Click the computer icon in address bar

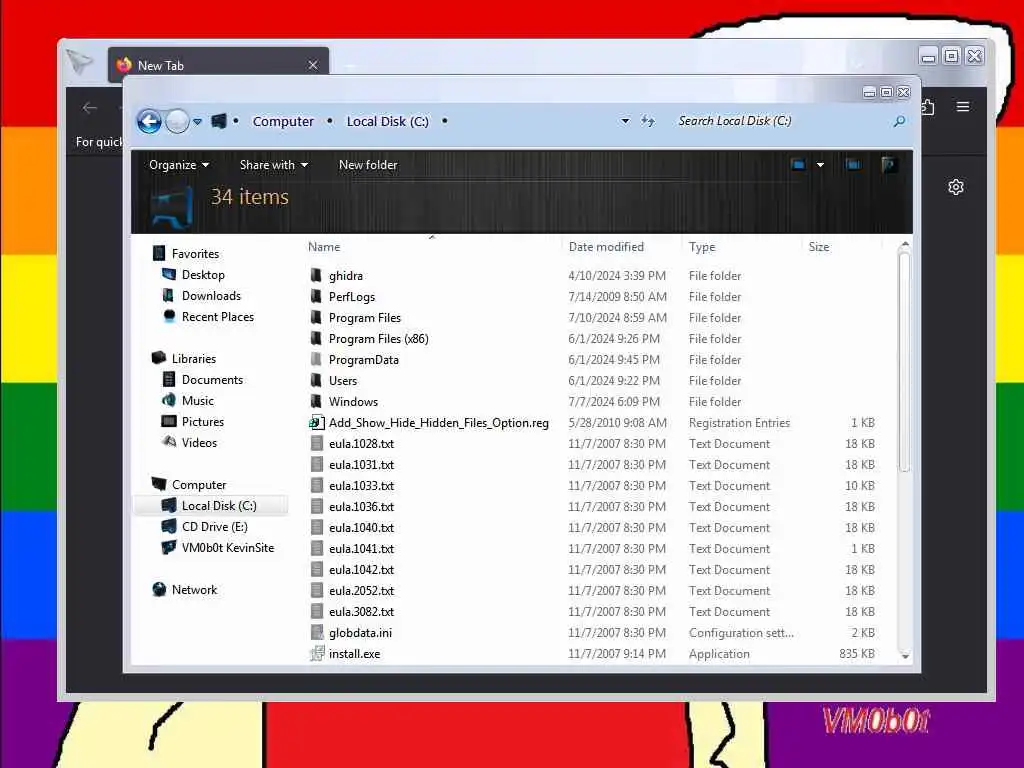[219, 121]
